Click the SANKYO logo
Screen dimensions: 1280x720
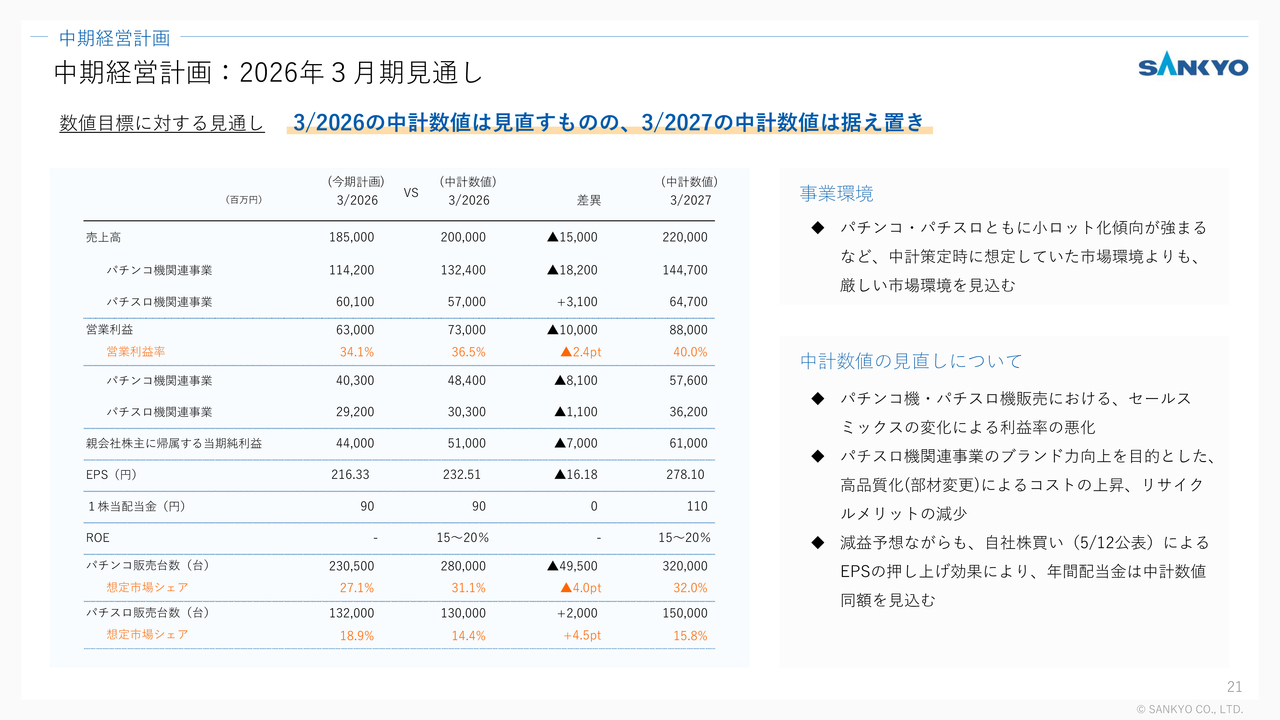[x=1193, y=67]
